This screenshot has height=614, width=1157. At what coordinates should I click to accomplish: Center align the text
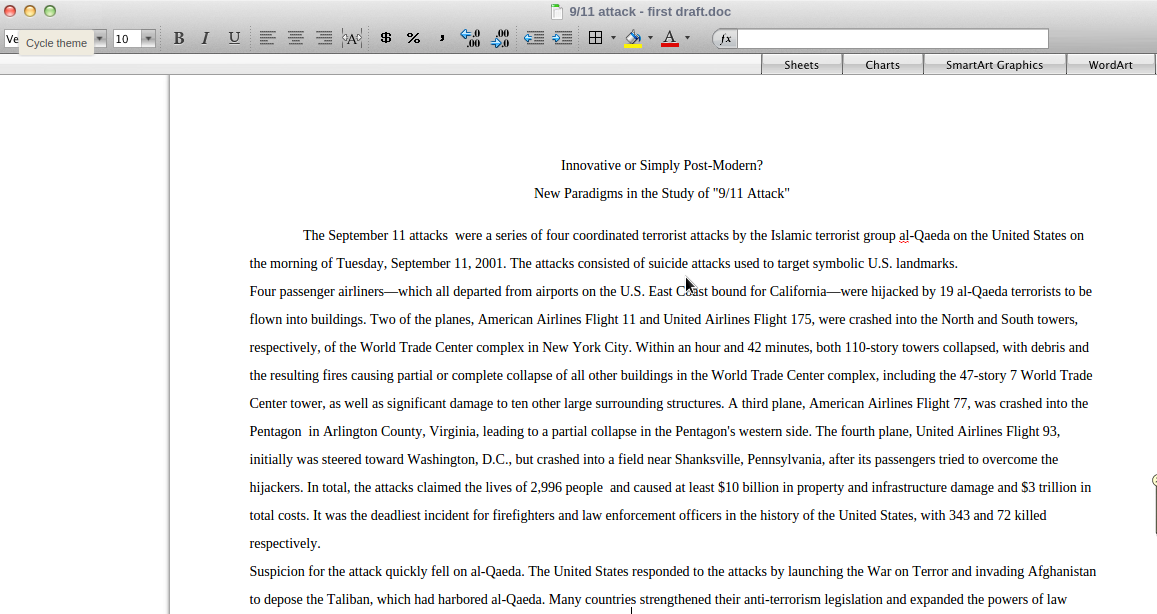point(295,38)
